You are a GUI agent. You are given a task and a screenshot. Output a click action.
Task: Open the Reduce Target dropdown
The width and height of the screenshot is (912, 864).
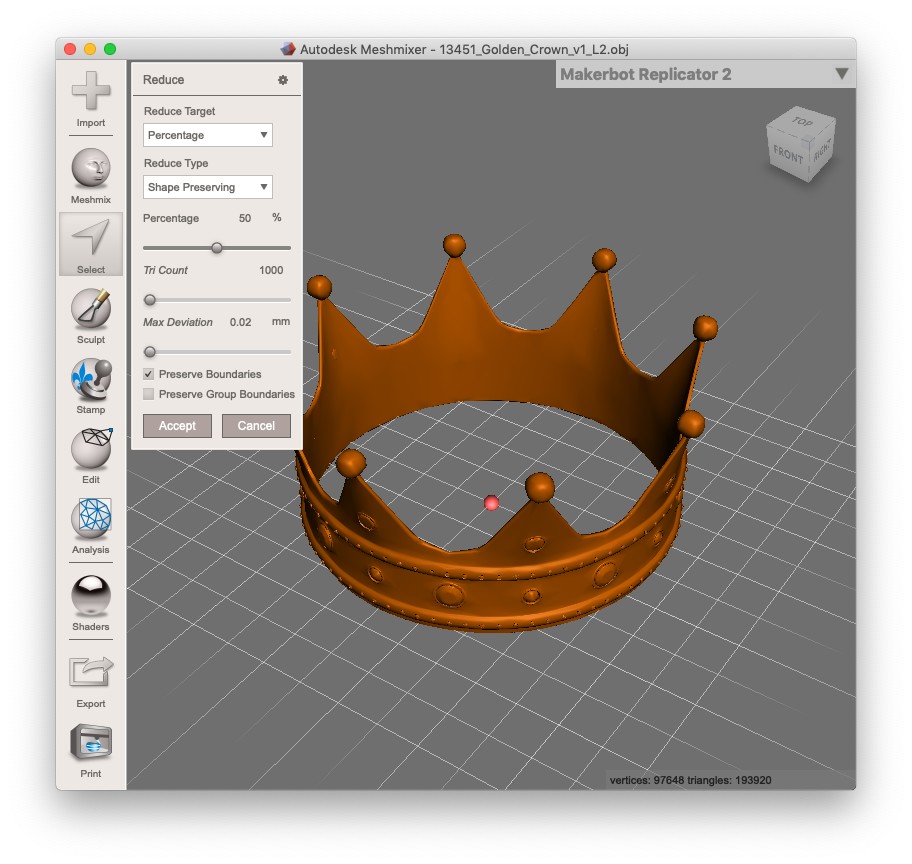(207, 134)
